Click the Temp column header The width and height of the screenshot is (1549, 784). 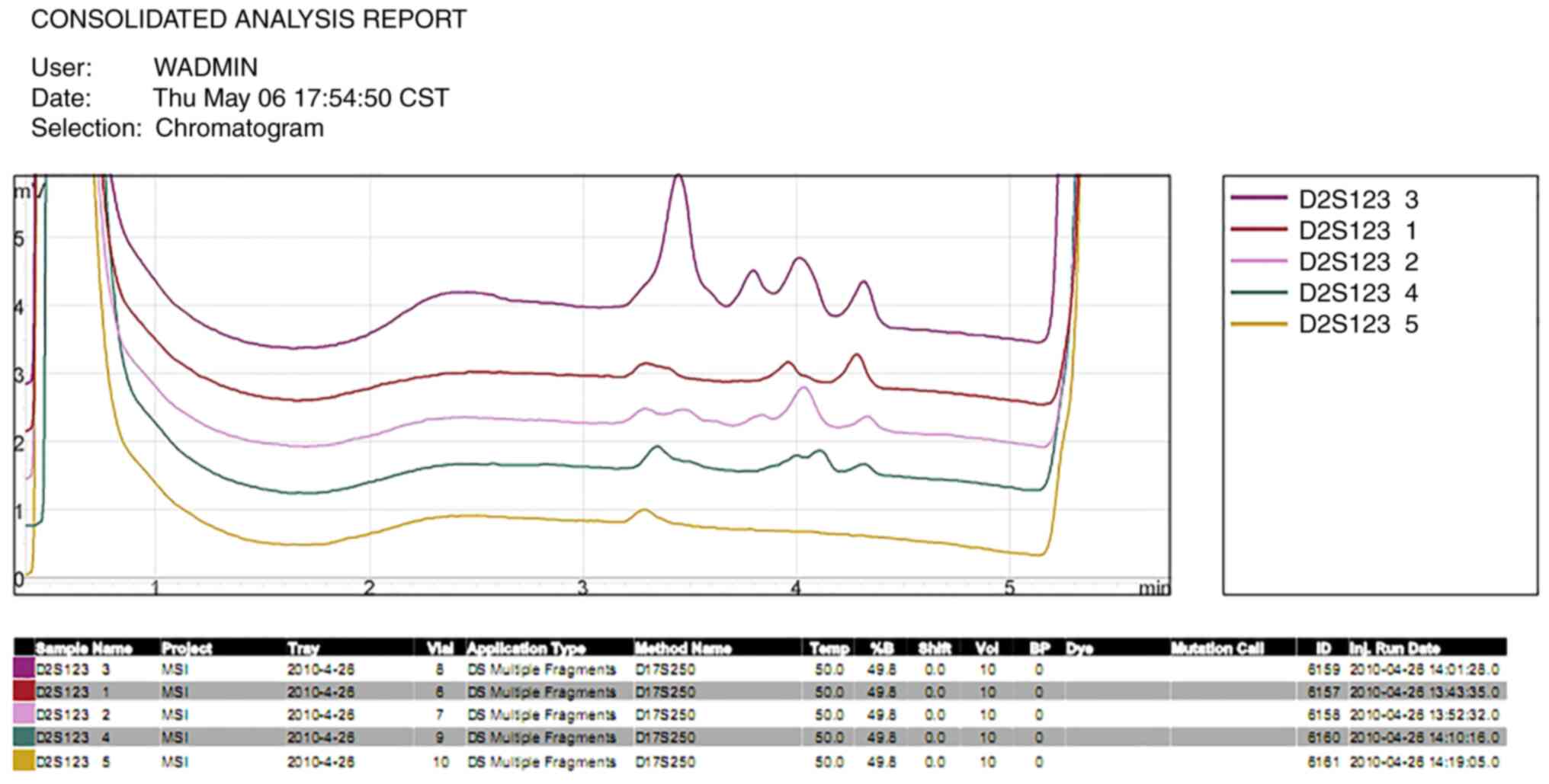[829, 648]
